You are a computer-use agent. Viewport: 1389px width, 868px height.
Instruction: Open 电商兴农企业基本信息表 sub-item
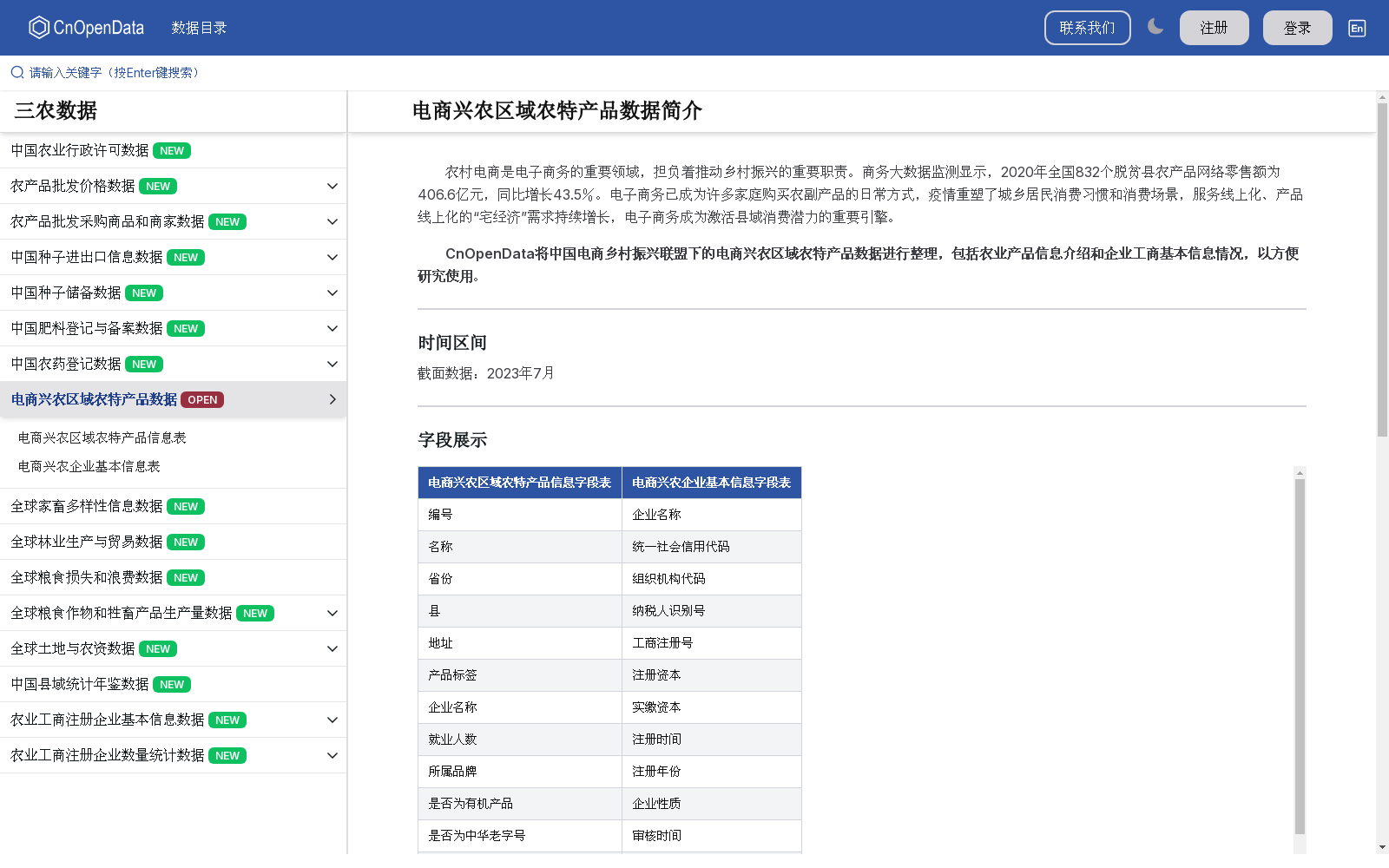(89, 466)
